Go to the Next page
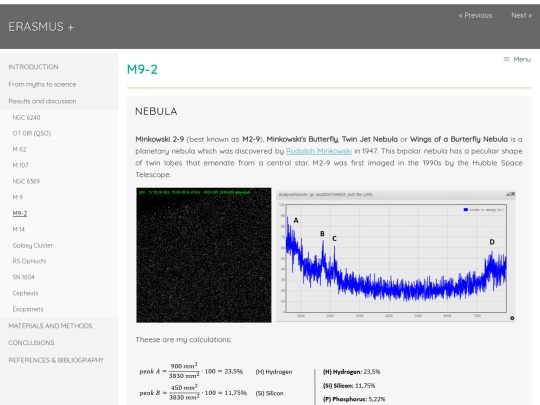This screenshot has width=540, height=405. [521, 15]
